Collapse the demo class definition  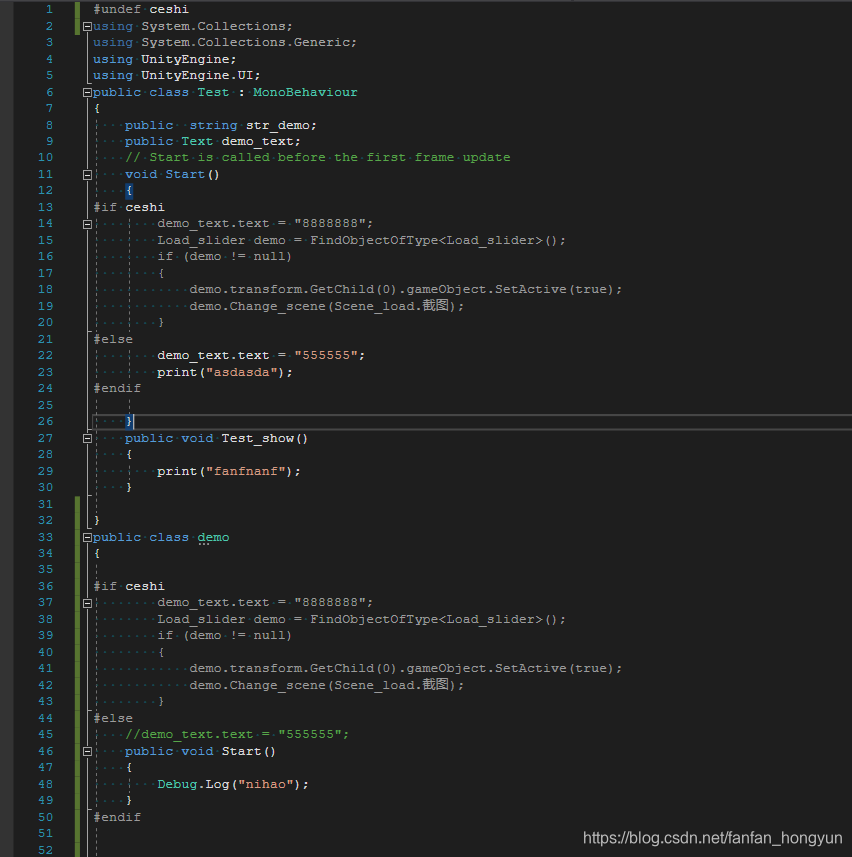(87, 536)
